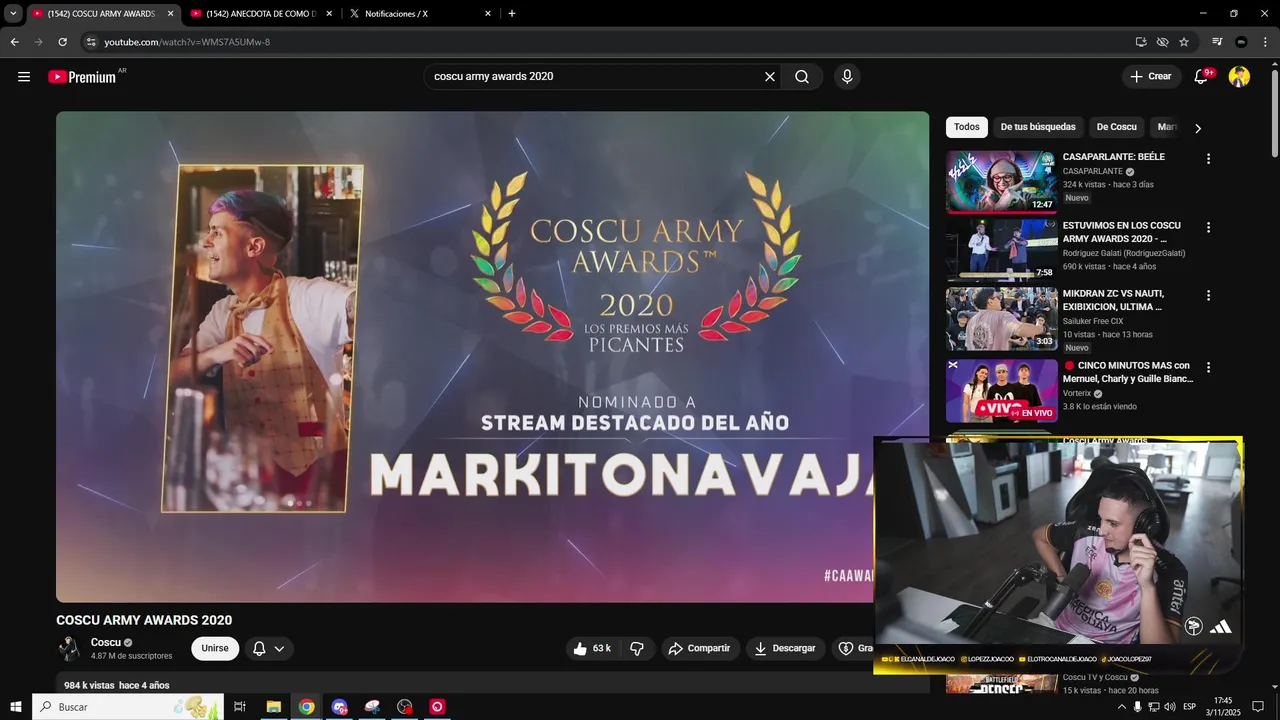The height and width of the screenshot is (720, 1280).
Task: Bookmark this page with star icon
Action: 1184,42
